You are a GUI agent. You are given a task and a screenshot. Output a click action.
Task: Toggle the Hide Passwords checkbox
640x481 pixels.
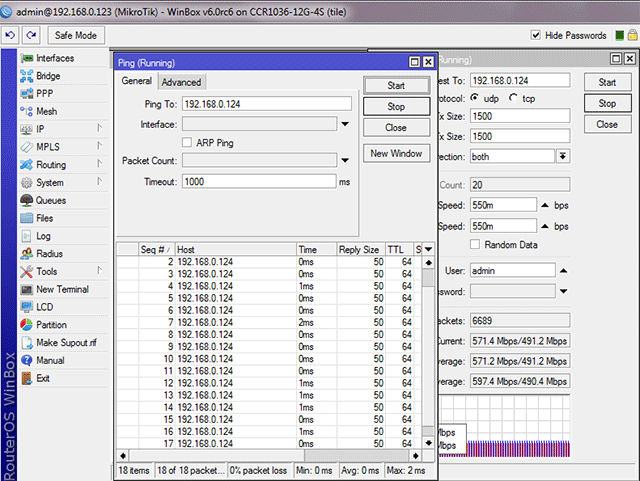point(536,36)
